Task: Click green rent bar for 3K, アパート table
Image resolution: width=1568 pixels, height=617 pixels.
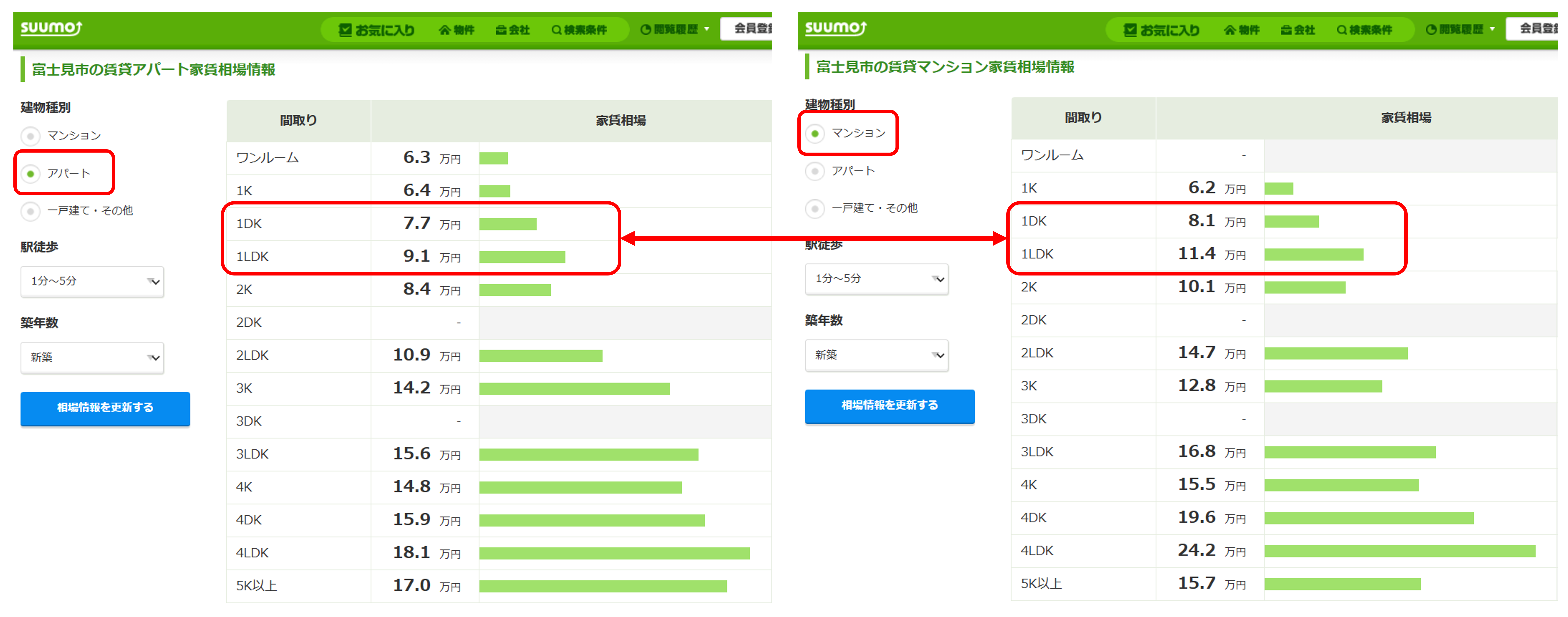Action: [x=575, y=389]
